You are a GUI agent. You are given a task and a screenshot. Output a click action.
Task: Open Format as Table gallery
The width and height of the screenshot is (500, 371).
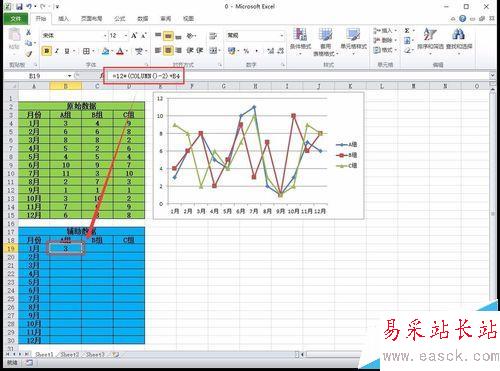point(325,42)
